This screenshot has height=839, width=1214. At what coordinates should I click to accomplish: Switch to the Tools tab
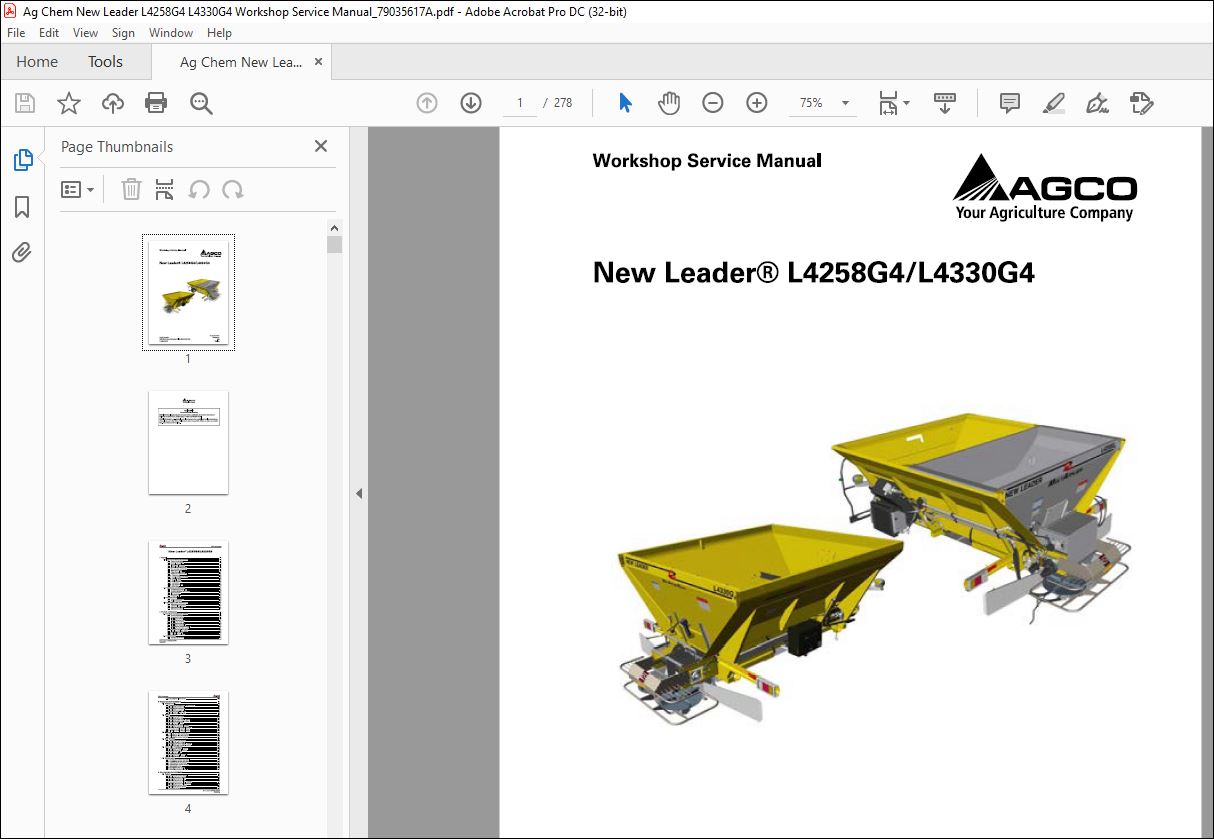tap(105, 62)
